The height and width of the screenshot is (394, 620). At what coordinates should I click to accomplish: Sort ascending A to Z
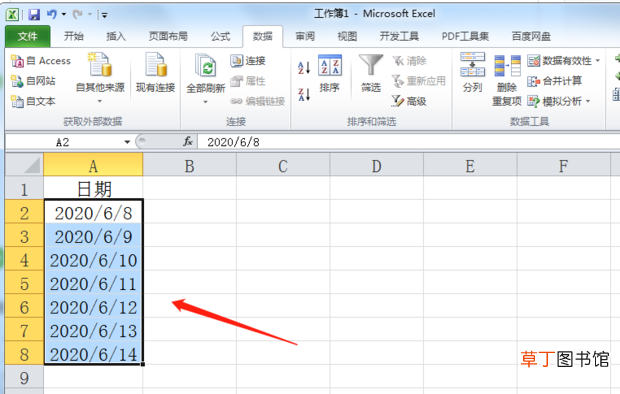pyautogui.click(x=304, y=68)
